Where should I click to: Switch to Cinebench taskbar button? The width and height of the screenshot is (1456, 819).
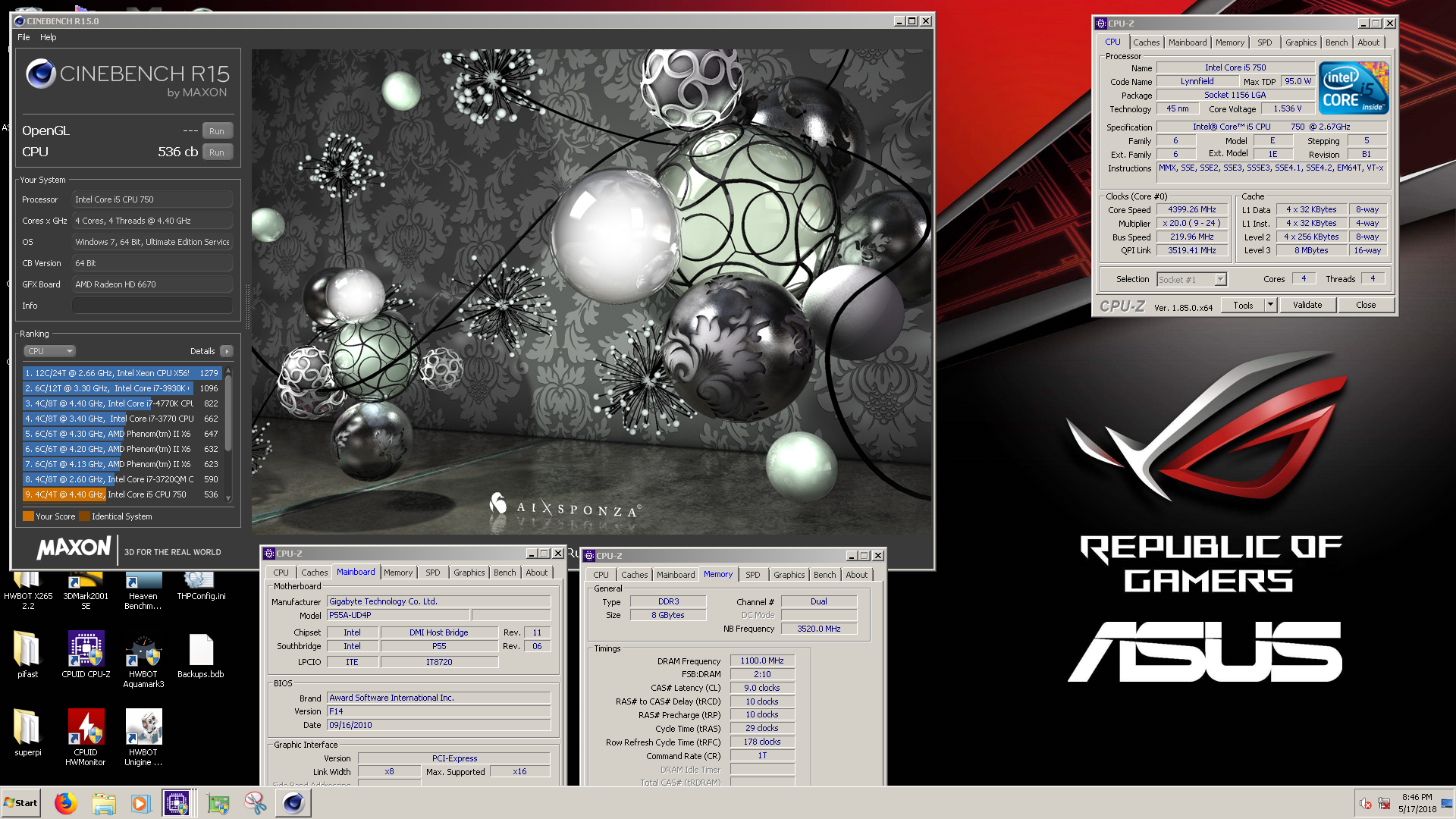293,803
